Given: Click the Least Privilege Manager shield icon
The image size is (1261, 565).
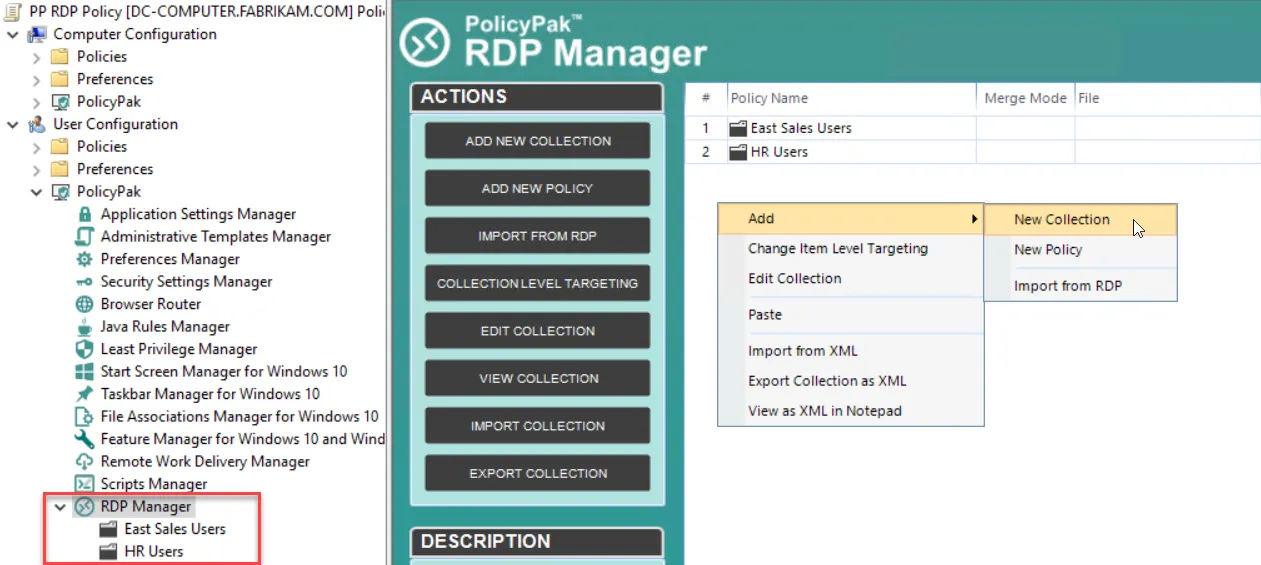Looking at the screenshot, I should pos(85,349).
